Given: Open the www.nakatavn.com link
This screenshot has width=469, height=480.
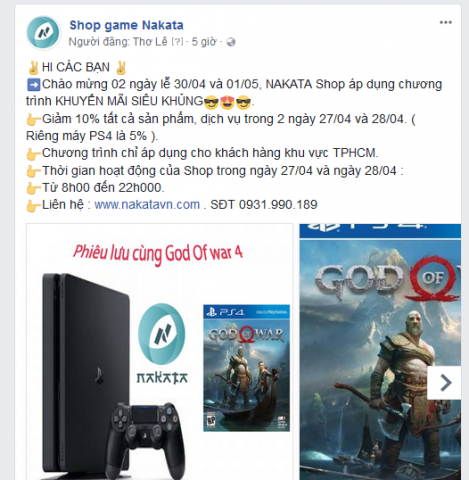Looking at the screenshot, I should pos(147,204).
